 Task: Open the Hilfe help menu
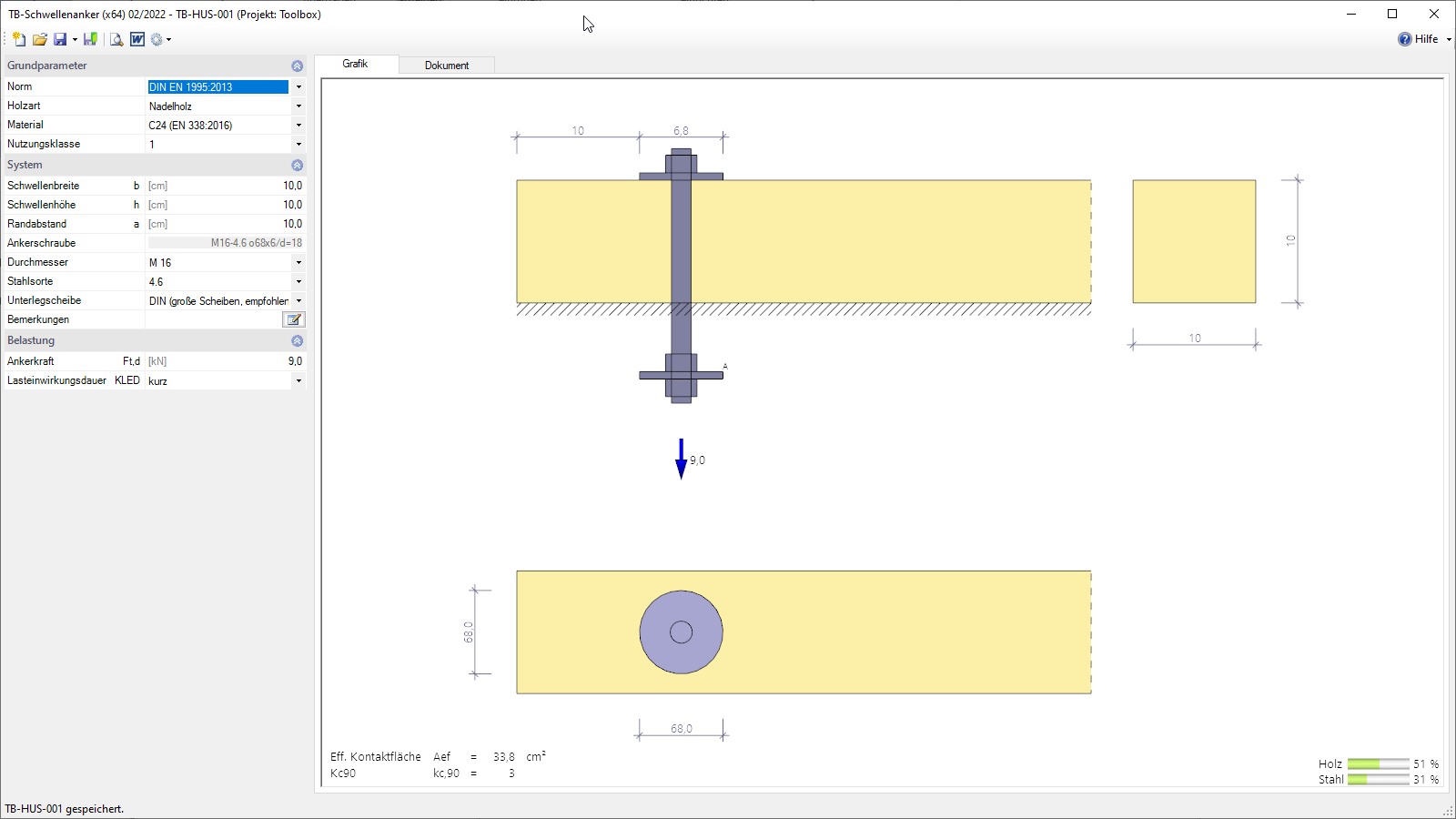point(1426,39)
